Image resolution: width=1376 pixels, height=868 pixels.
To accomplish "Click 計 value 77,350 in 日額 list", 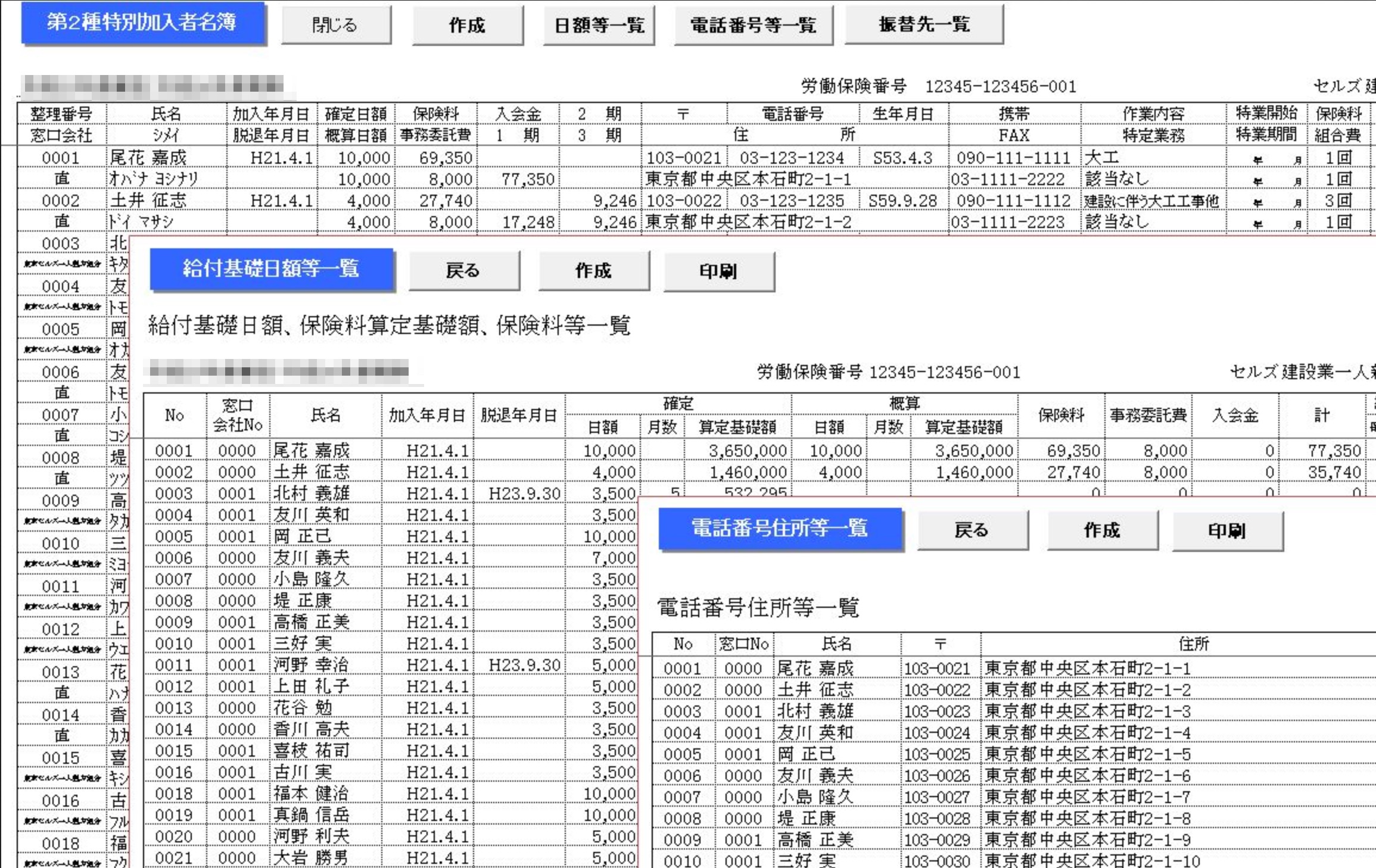I will tap(1334, 451).
